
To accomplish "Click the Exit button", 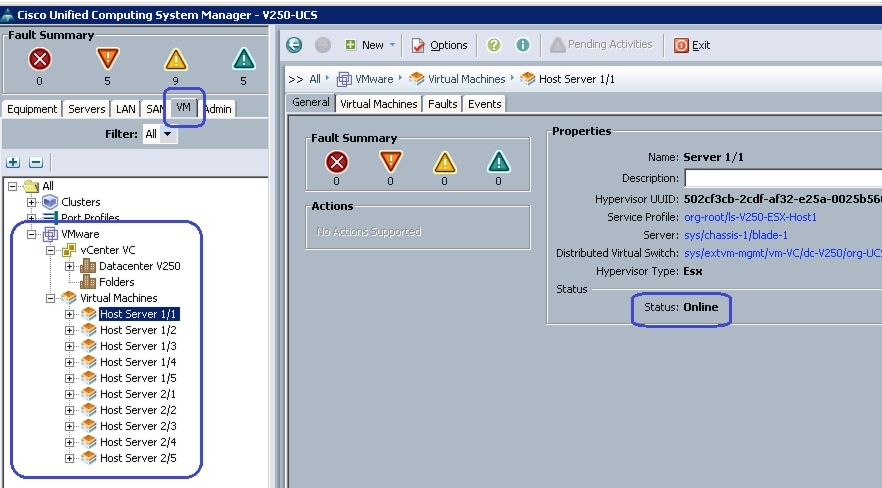I will 692,45.
